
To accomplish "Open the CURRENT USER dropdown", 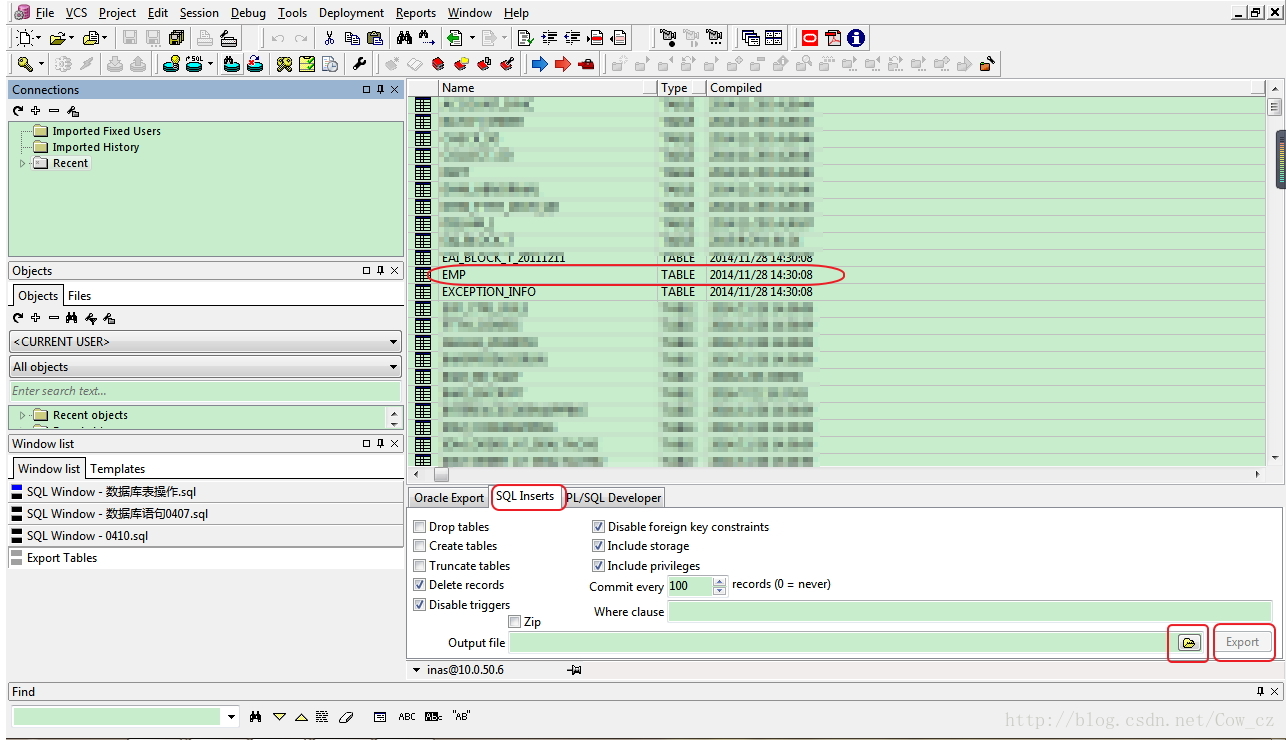I will click(205, 342).
